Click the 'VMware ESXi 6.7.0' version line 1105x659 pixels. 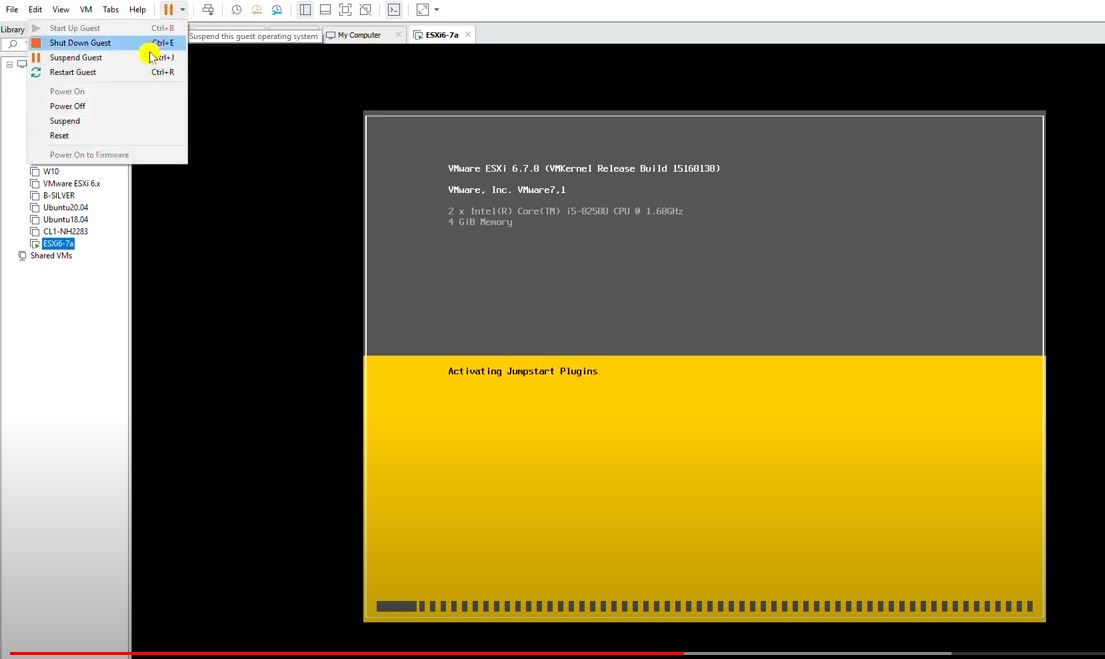(584, 168)
